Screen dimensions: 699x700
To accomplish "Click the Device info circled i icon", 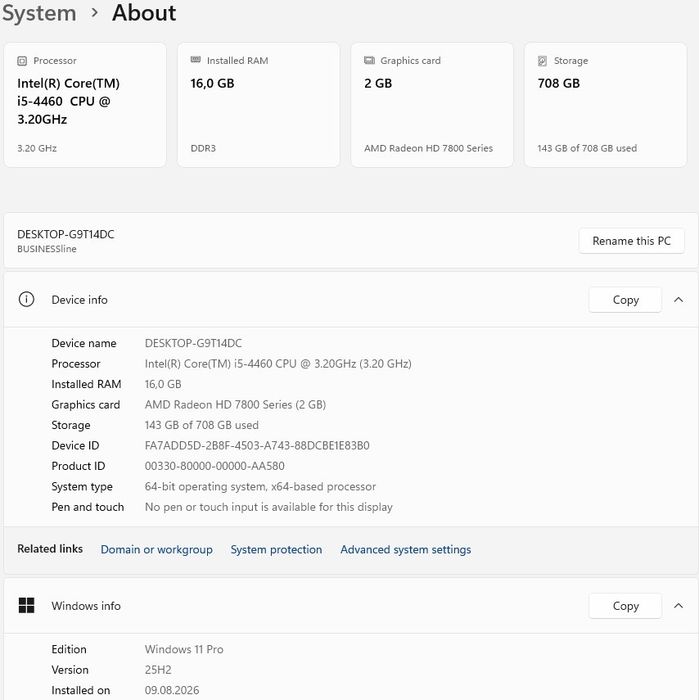I will coord(26,299).
